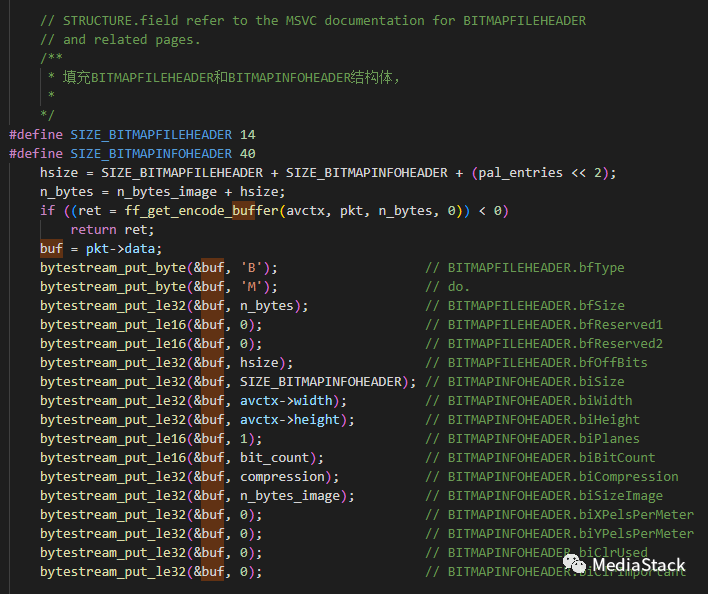708x594 pixels.
Task: Click the value 14 in the #define line
Action: [247, 135]
